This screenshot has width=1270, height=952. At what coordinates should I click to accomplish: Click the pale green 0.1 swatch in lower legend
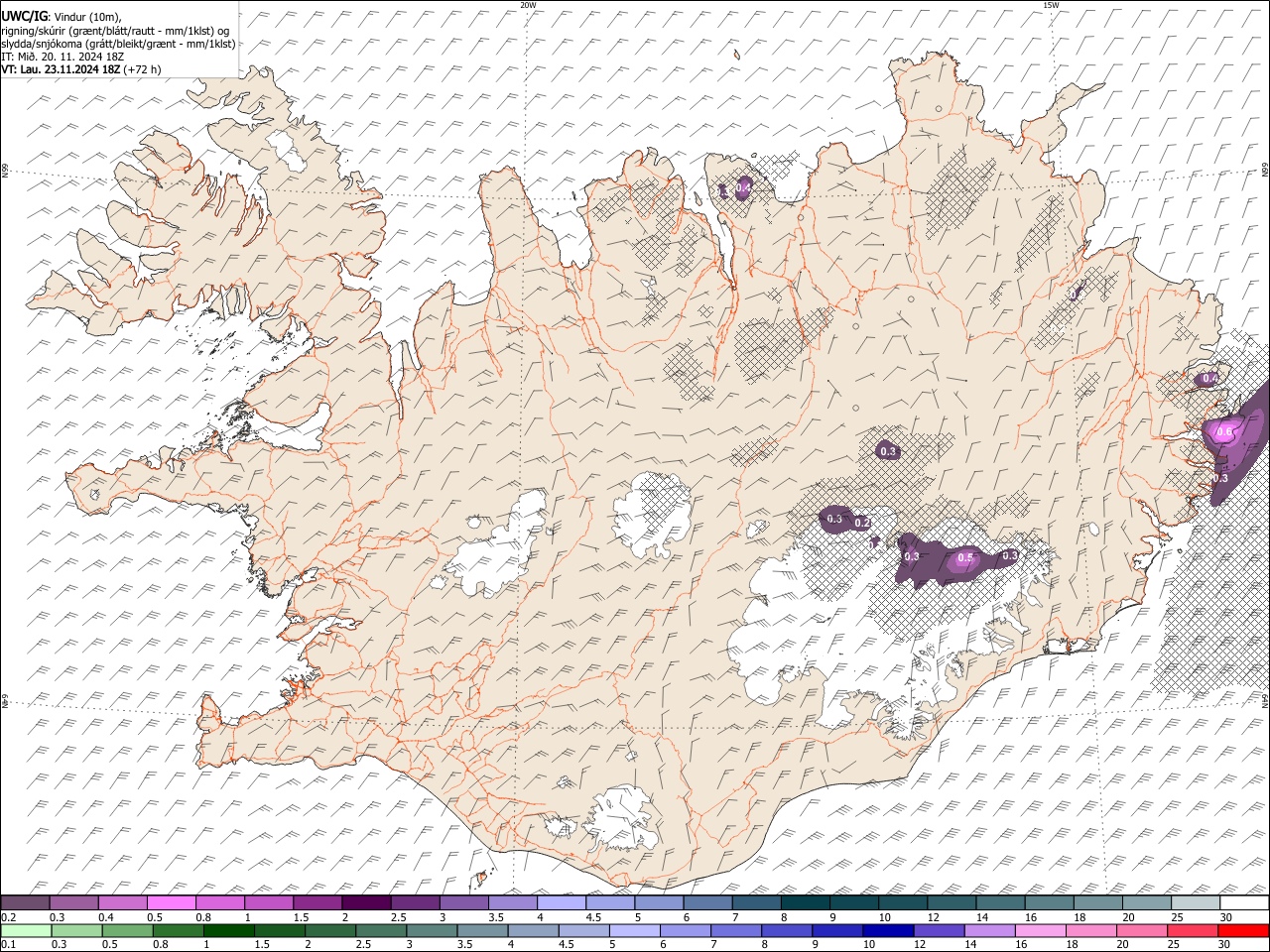pyautogui.click(x=26, y=930)
